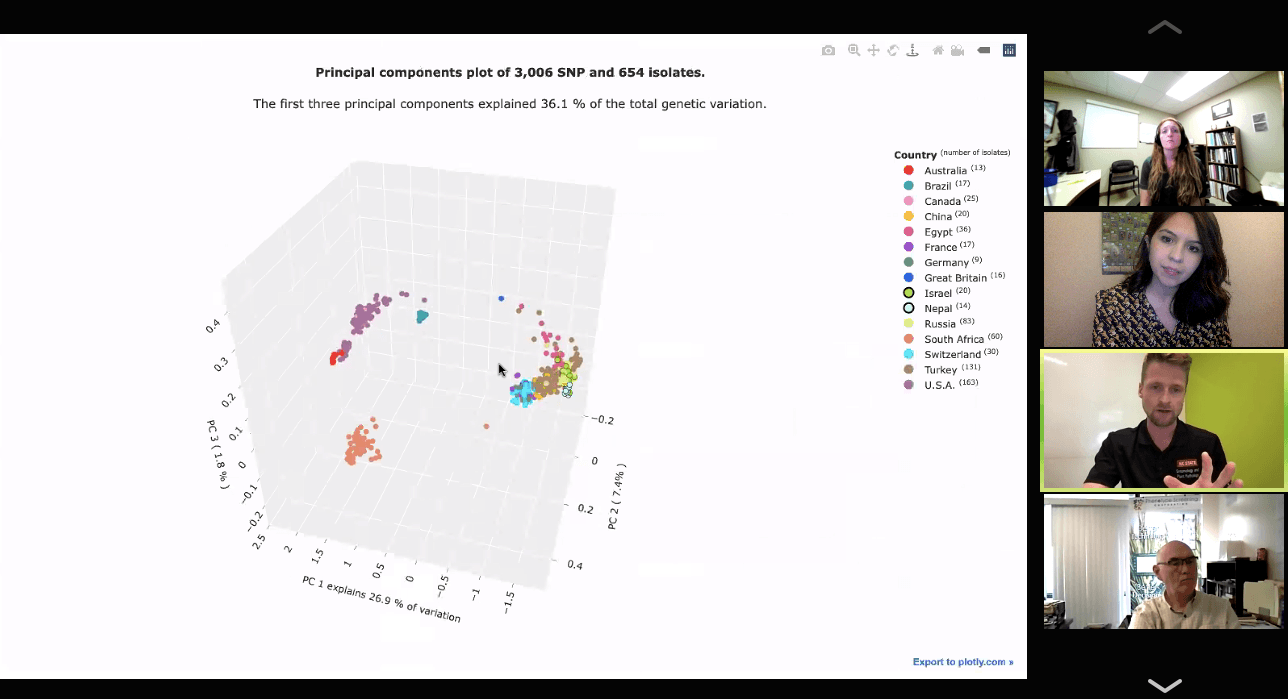This screenshot has width=1288, height=699.
Task: Select the orbital rotation tool
Action: click(x=893, y=50)
